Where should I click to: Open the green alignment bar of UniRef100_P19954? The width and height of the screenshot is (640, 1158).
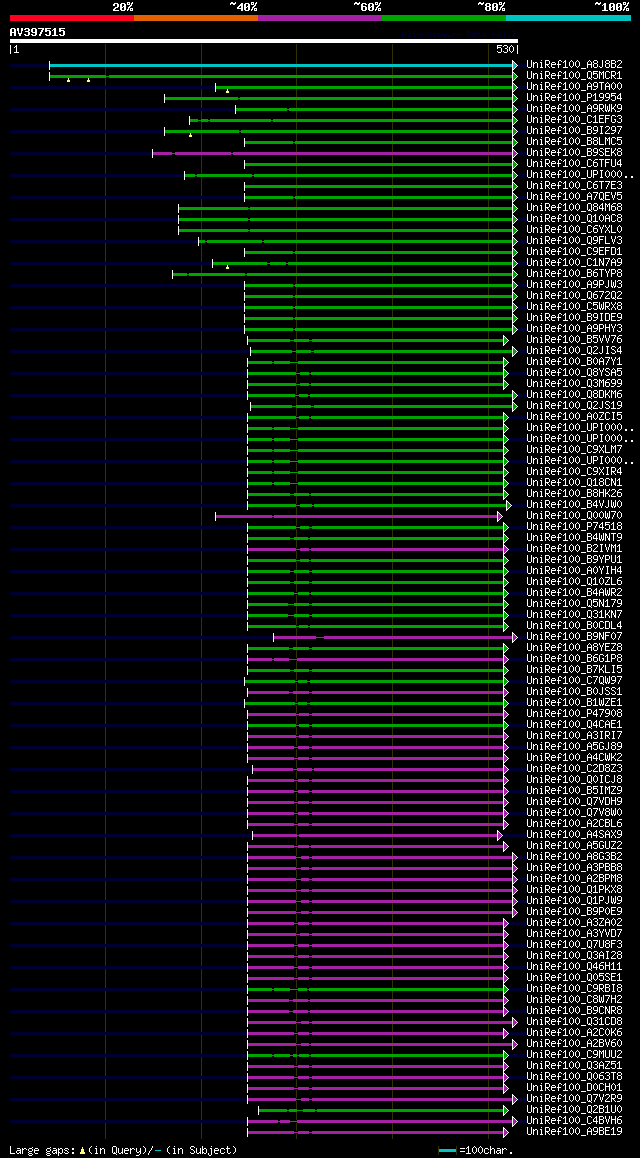coord(341,98)
